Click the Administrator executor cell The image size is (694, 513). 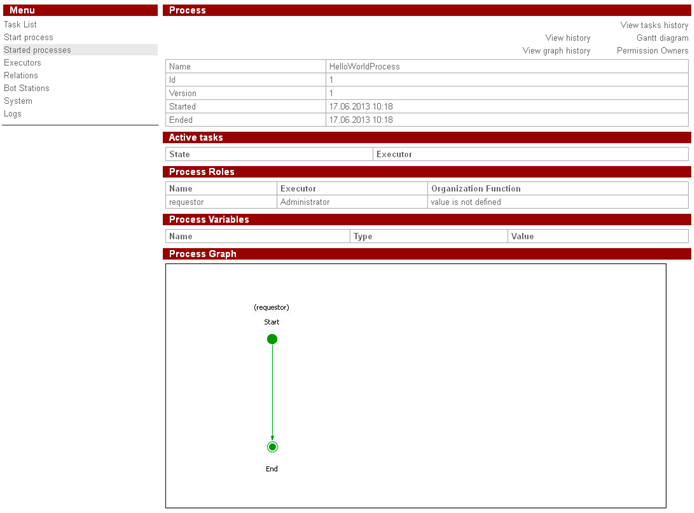[305, 202]
